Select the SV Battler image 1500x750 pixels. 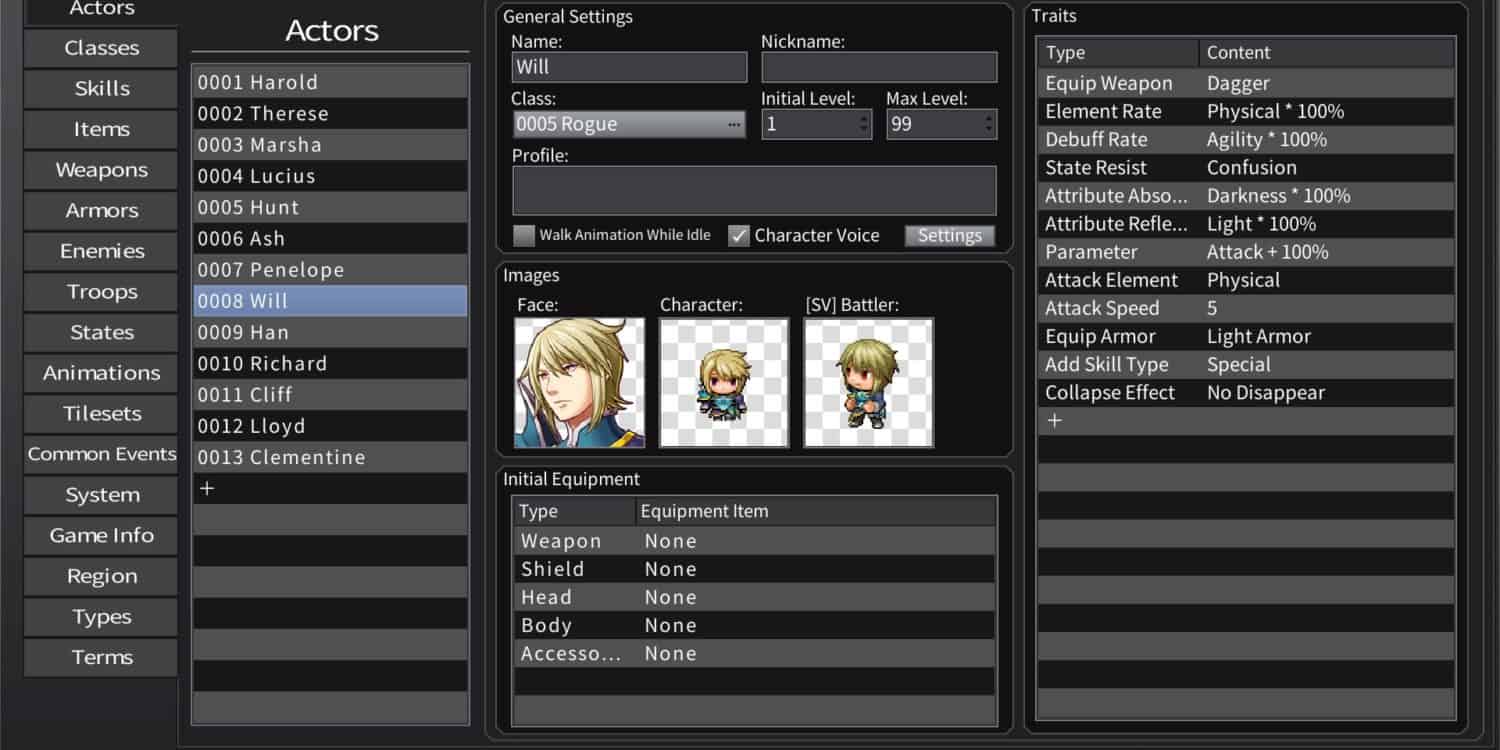coord(868,382)
